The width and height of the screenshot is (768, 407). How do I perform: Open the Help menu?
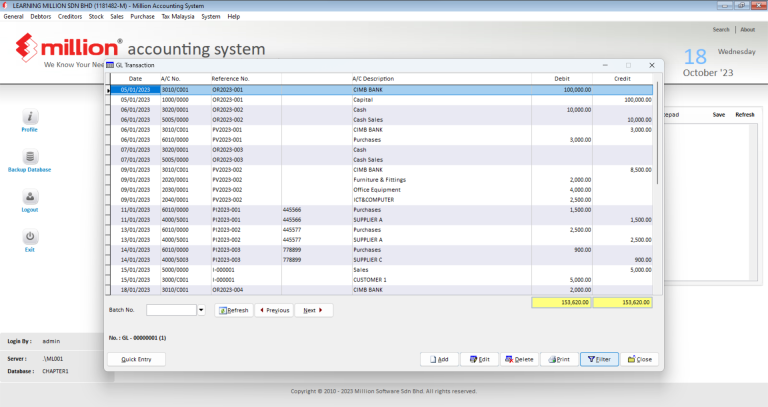(x=234, y=17)
